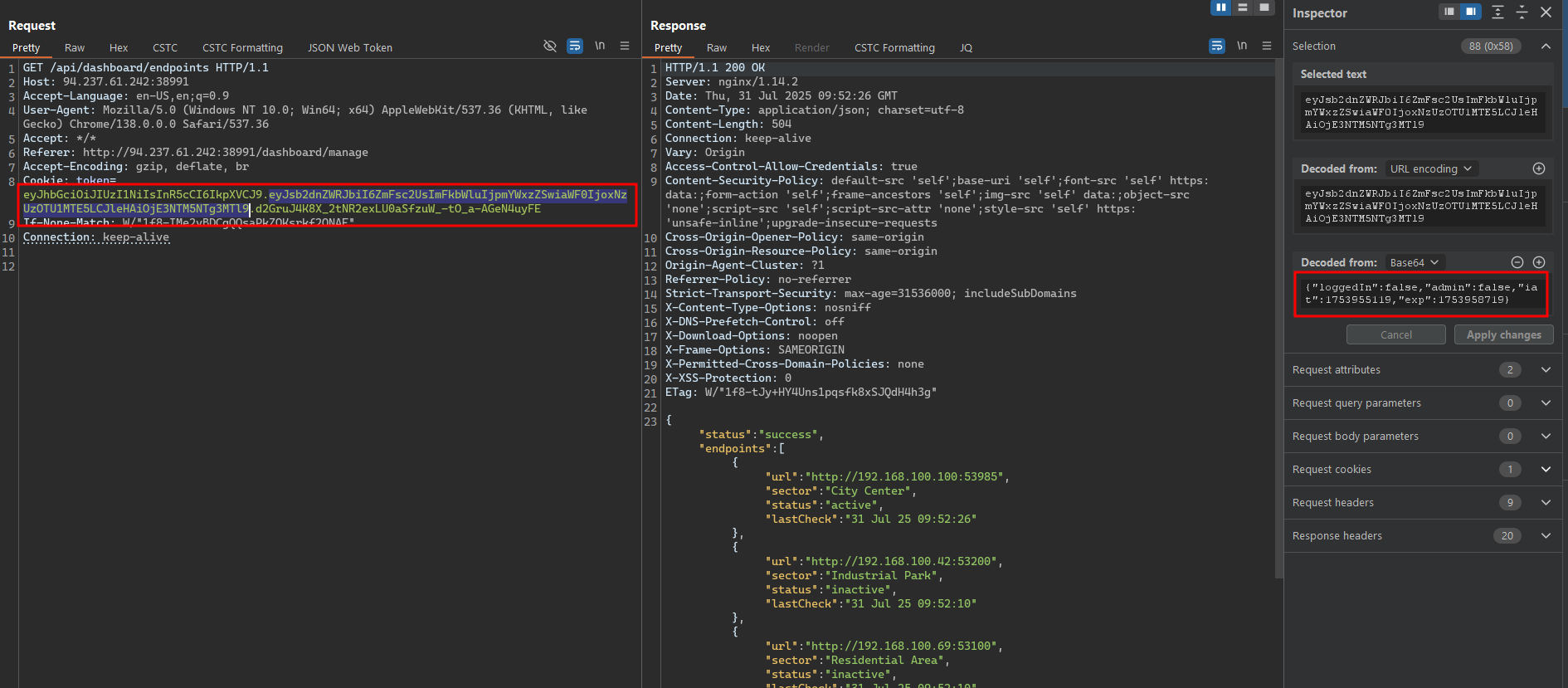Click the Host header line in request
The image size is (1568, 688).
coord(106,81)
